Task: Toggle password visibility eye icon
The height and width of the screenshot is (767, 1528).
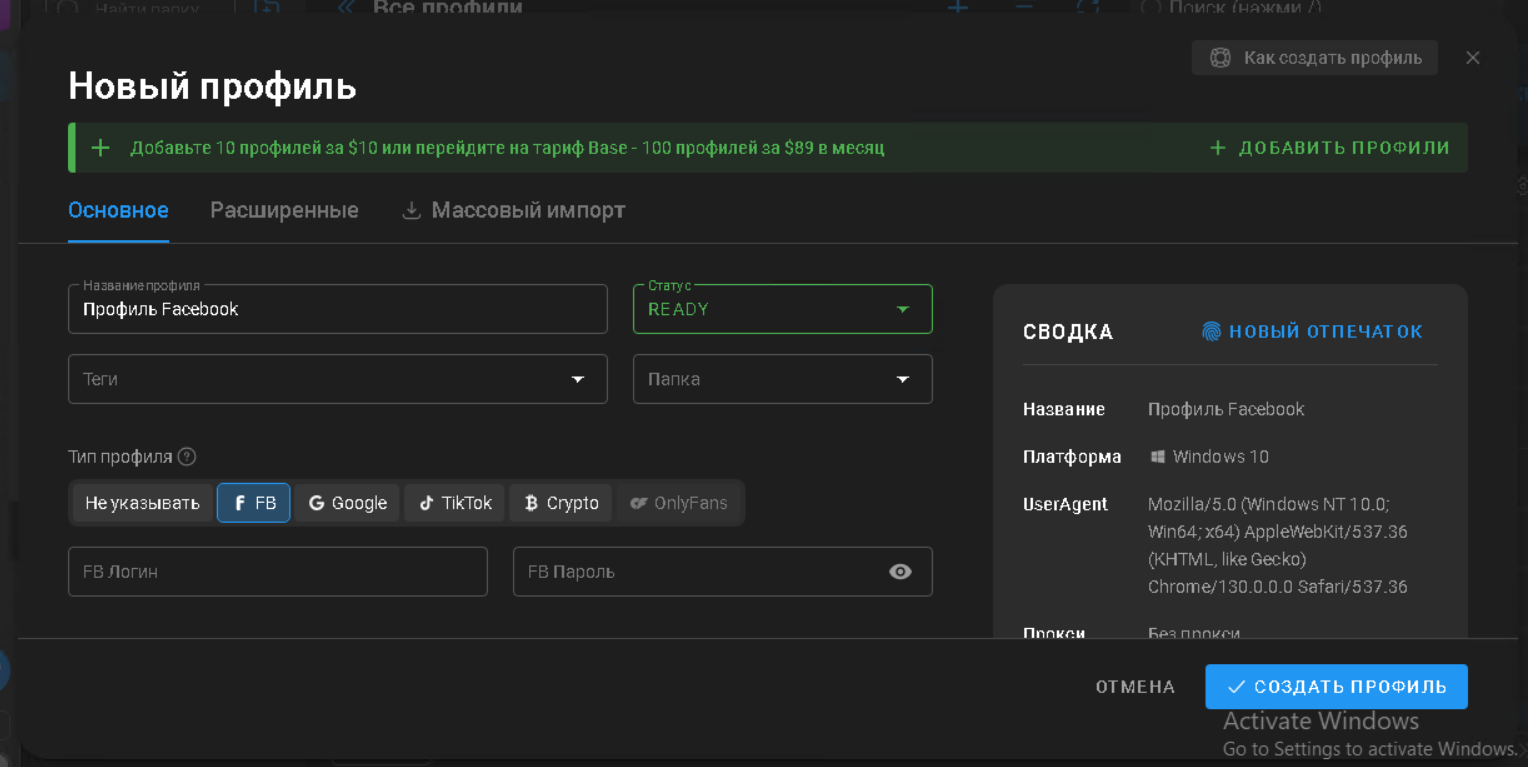Action: [x=900, y=572]
